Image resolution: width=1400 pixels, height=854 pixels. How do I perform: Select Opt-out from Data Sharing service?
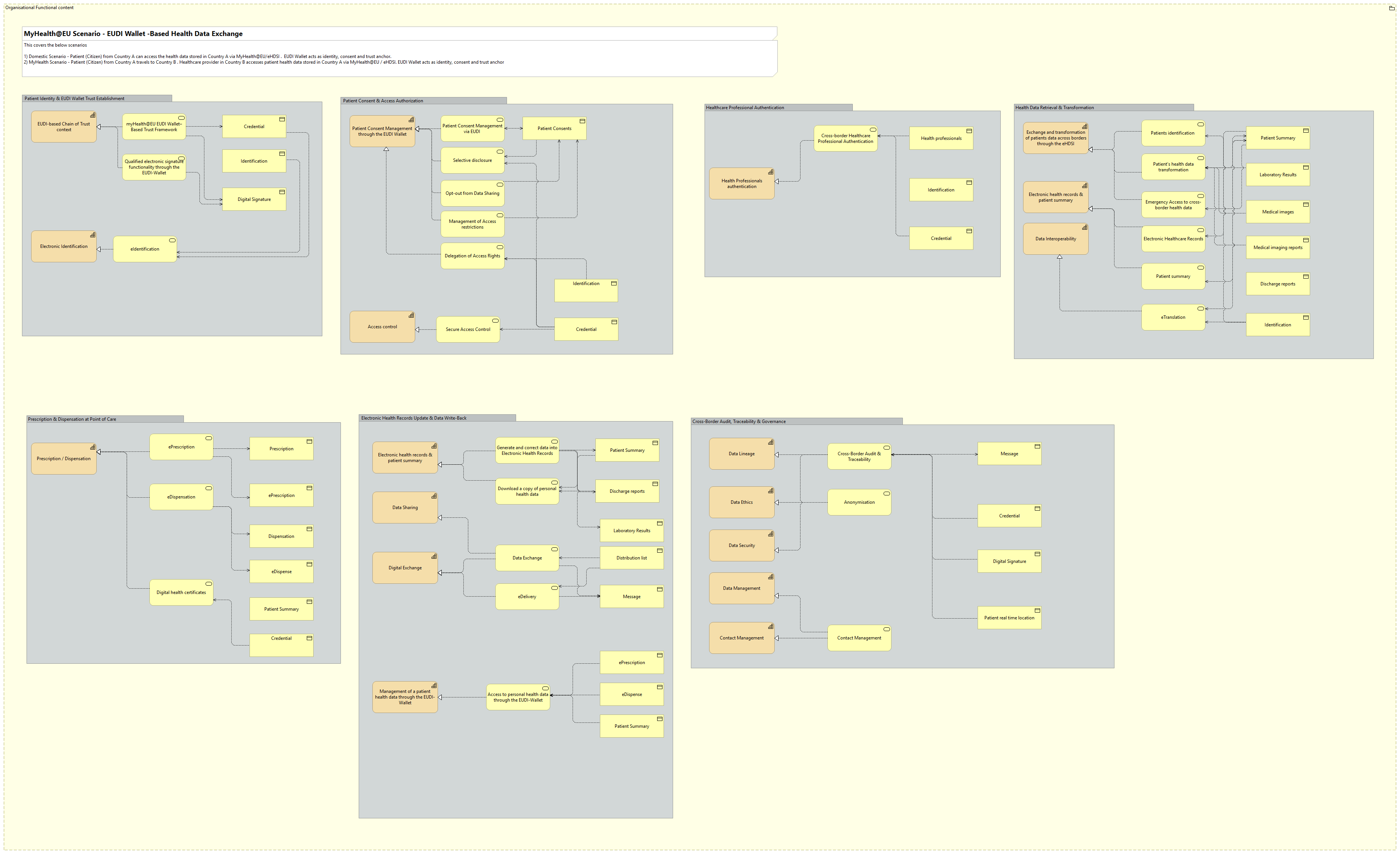[473, 194]
